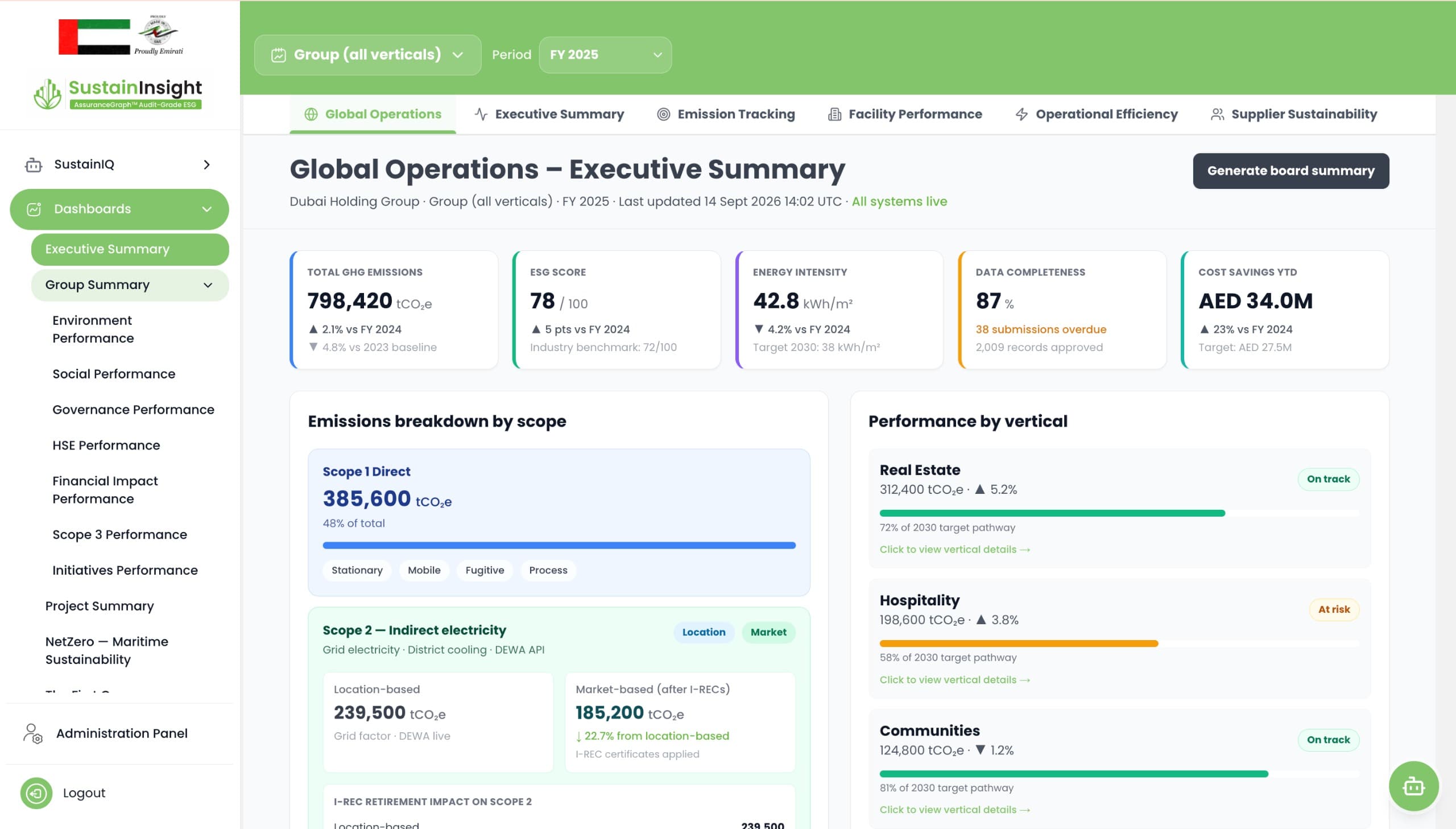Click Generate board summary button
Image resolution: width=1456 pixels, height=829 pixels.
tap(1290, 171)
